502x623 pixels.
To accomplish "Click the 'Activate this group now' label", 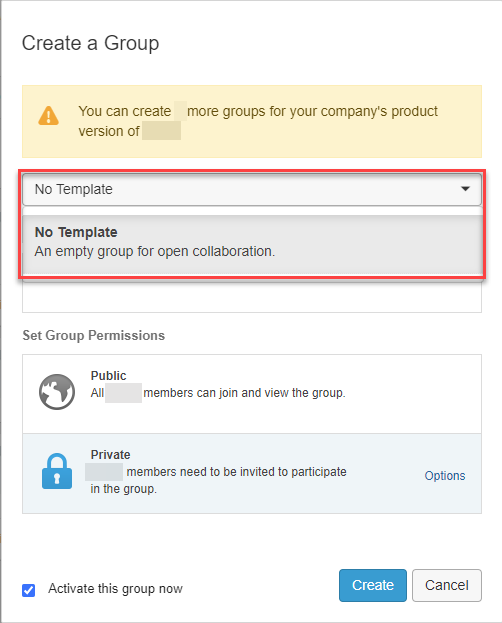I will click(115, 588).
